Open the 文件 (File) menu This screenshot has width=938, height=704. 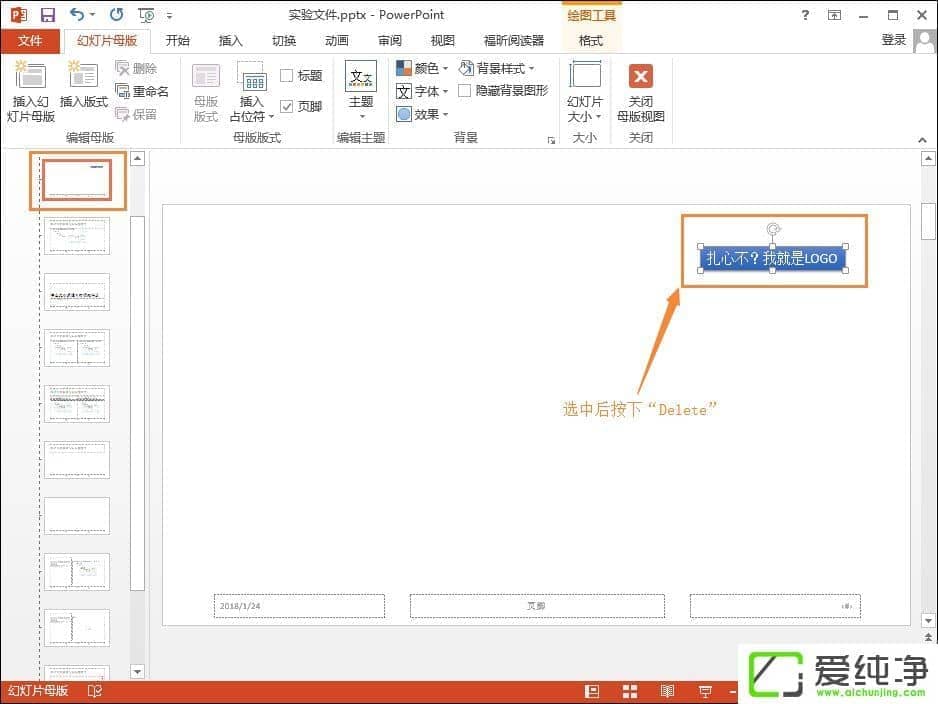tap(30, 41)
